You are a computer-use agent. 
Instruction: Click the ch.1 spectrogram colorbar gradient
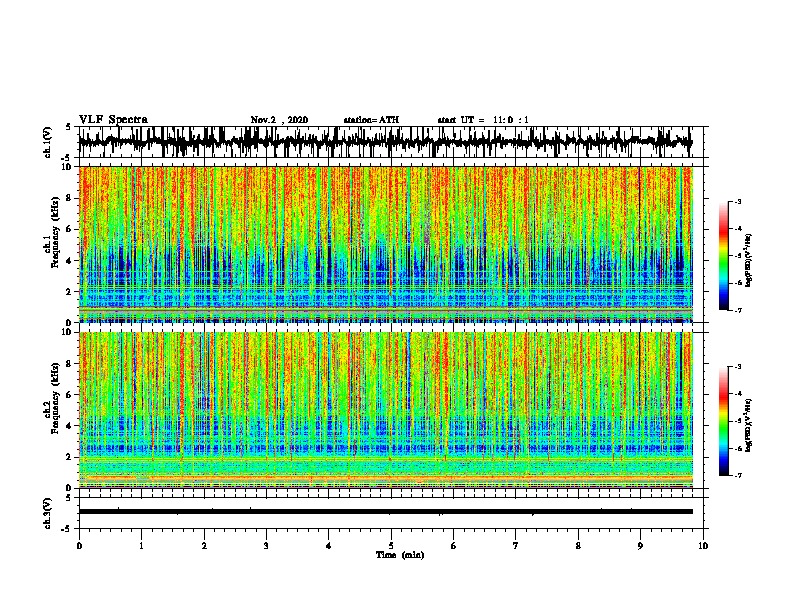723,256
